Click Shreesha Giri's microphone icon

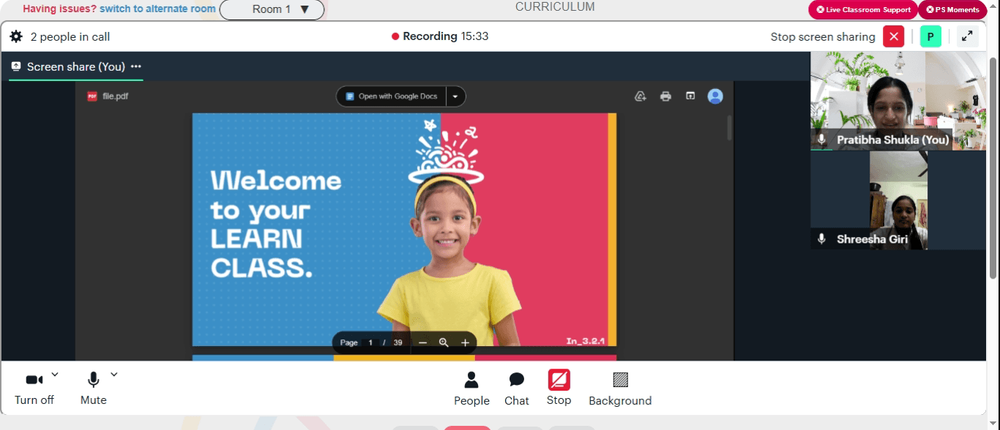822,239
